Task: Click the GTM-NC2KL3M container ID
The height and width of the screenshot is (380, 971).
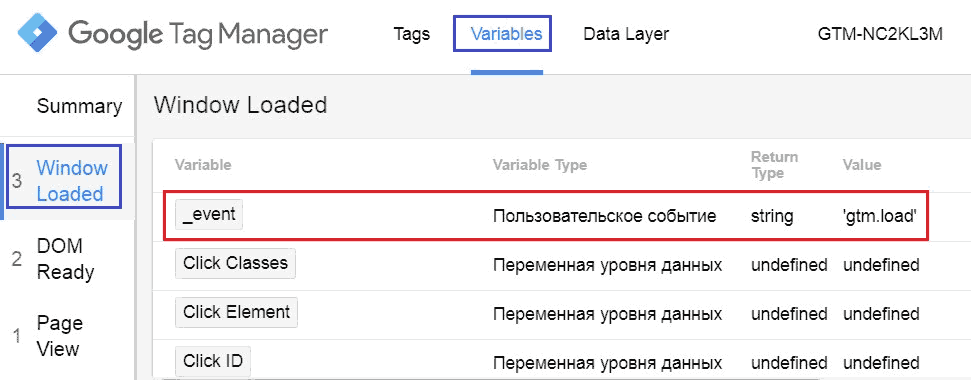Action: click(880, 33)
